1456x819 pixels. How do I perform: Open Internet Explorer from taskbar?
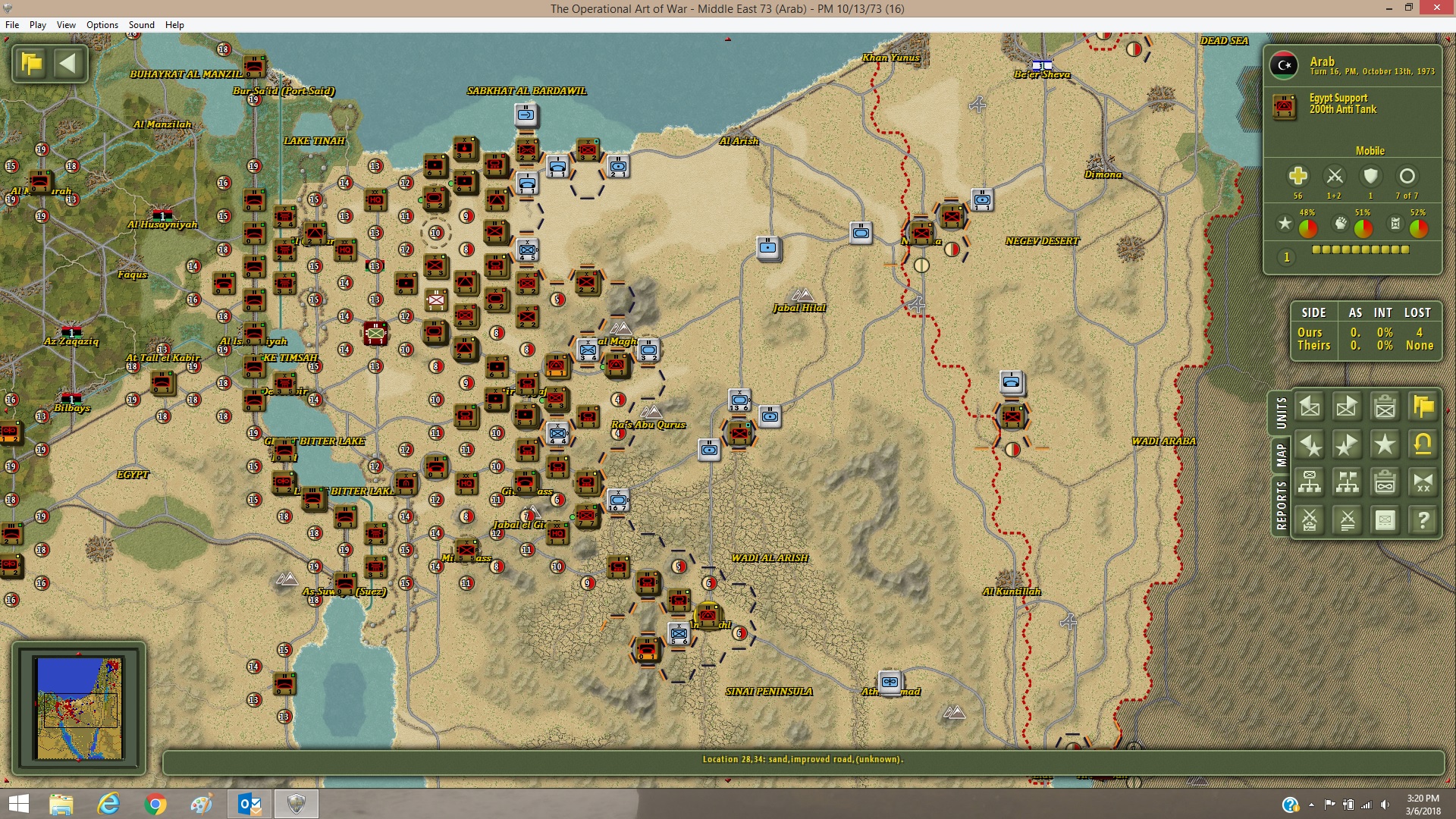point(108,804)
